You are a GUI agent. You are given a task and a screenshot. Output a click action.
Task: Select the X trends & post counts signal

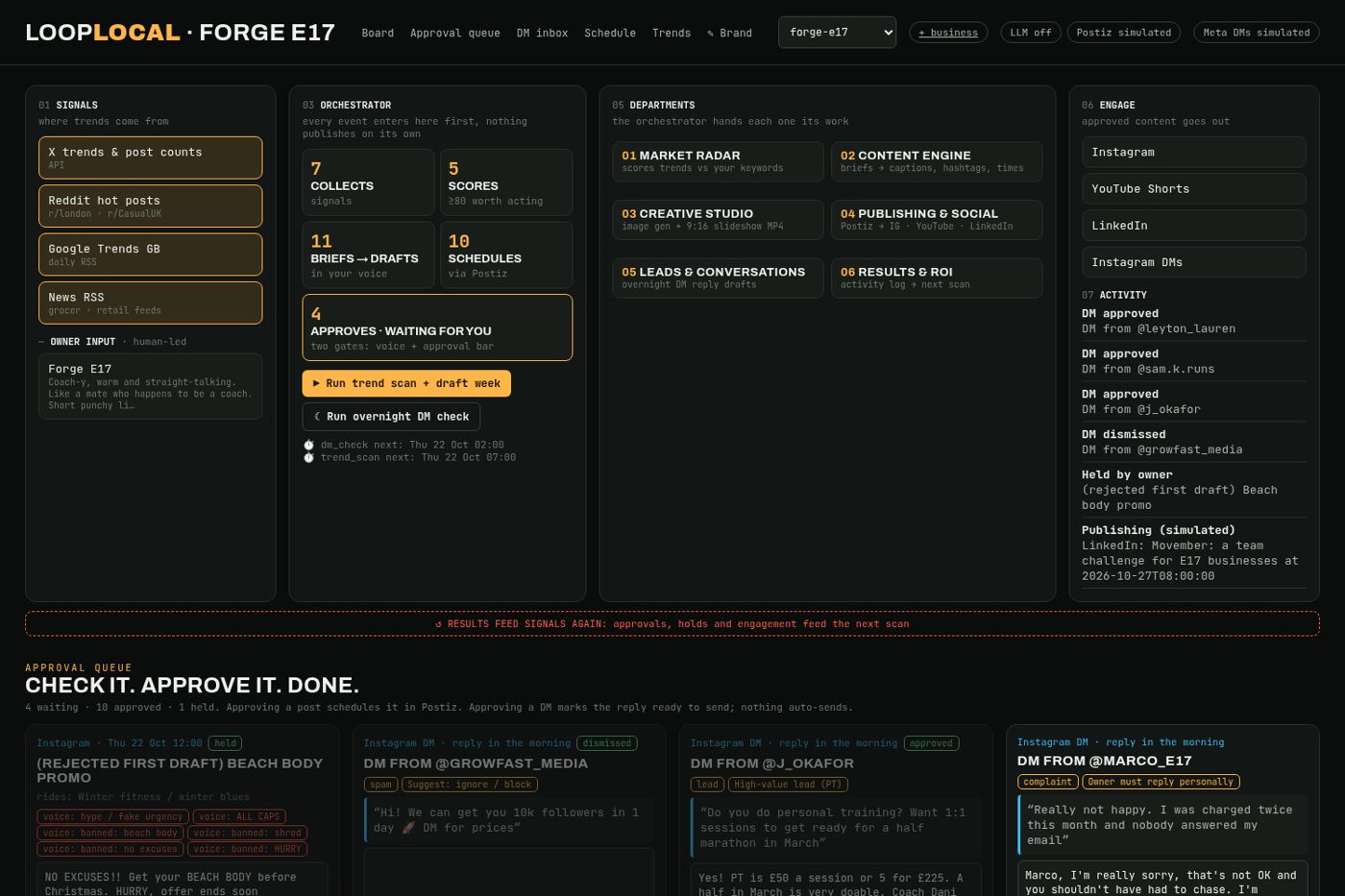click(150, 157)
